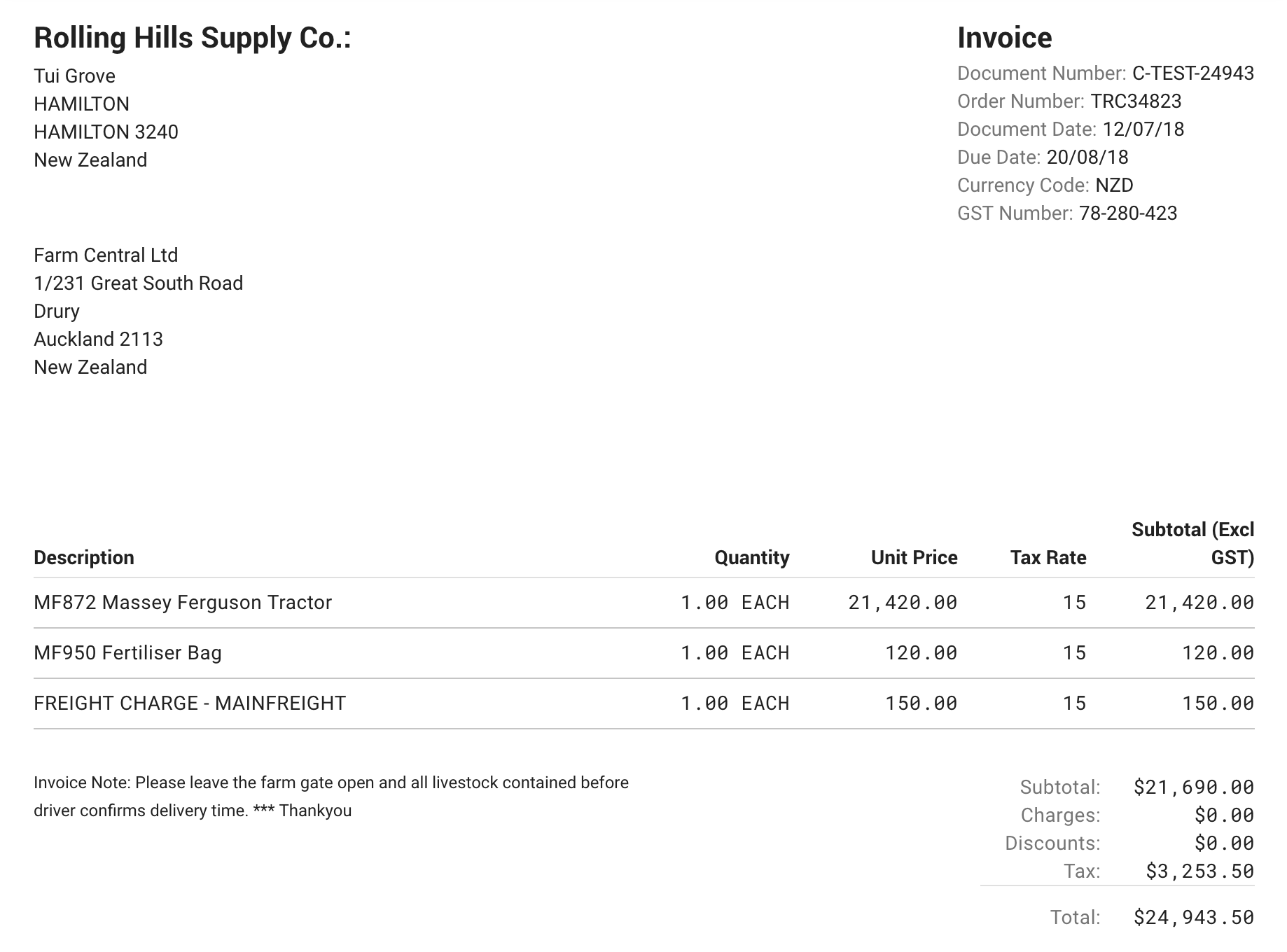Click the Rolling Hills Supply Co. heading
This screenshot has width=1287, height=952.
(x=192, y=38)
